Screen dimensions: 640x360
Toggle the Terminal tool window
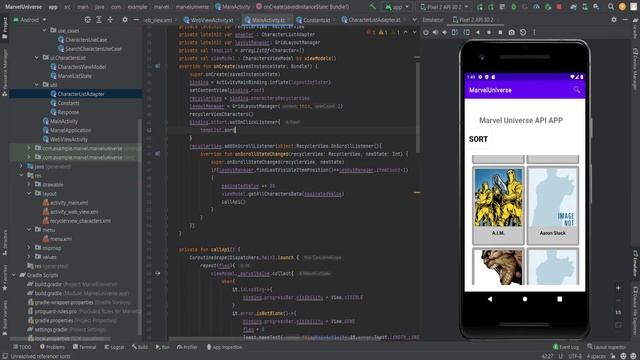click(x=84, y=347)
